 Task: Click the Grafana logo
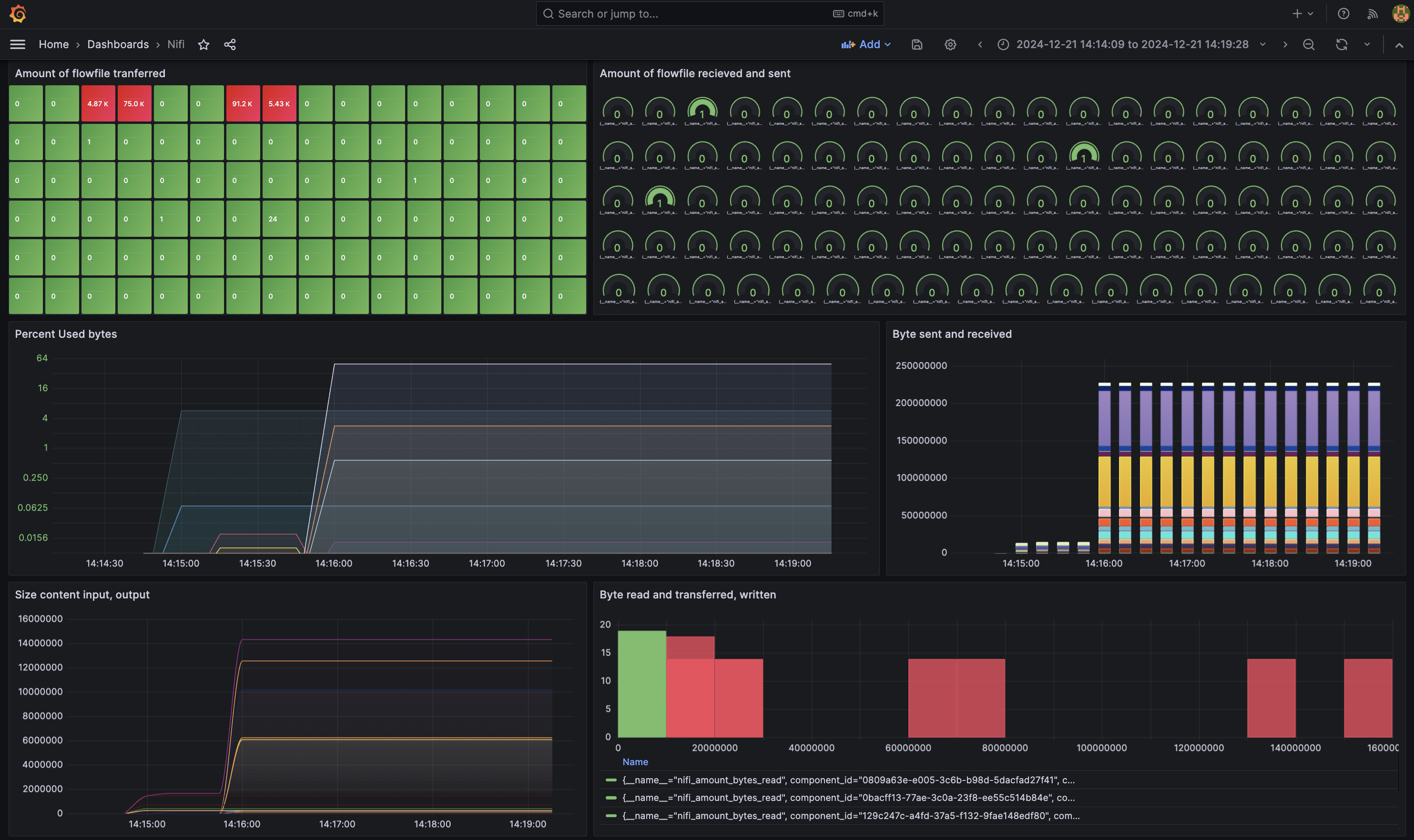(18, 14)
